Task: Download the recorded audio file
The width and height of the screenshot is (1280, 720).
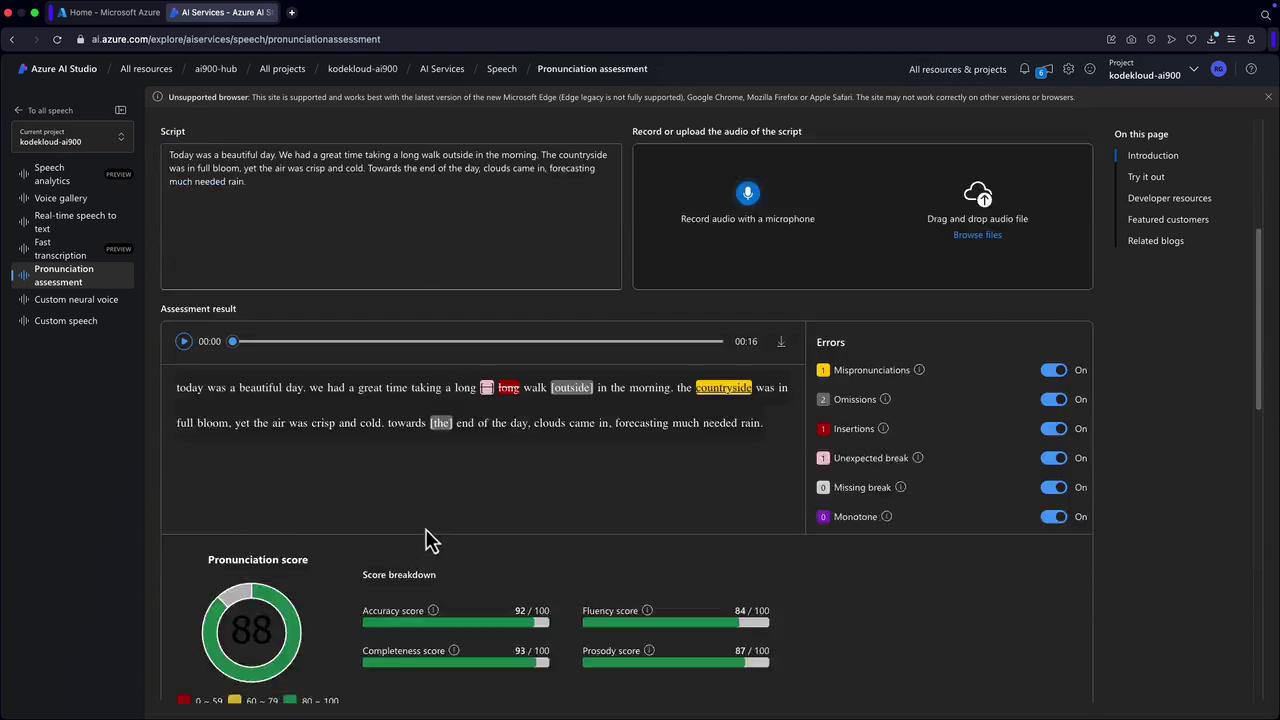Action: click(x=781, y=342)
